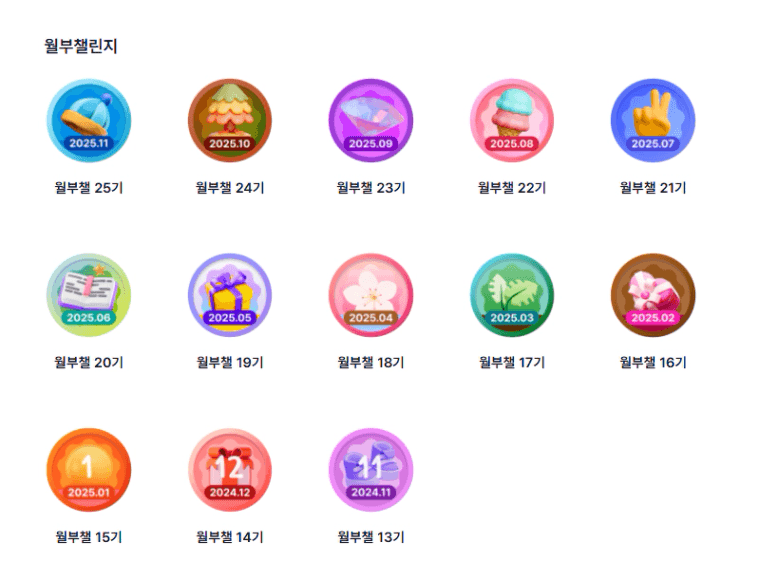The image size is (759, 580).
Task: Open the 2025.11 winter hat badge
Action: (x=89, y=121)
